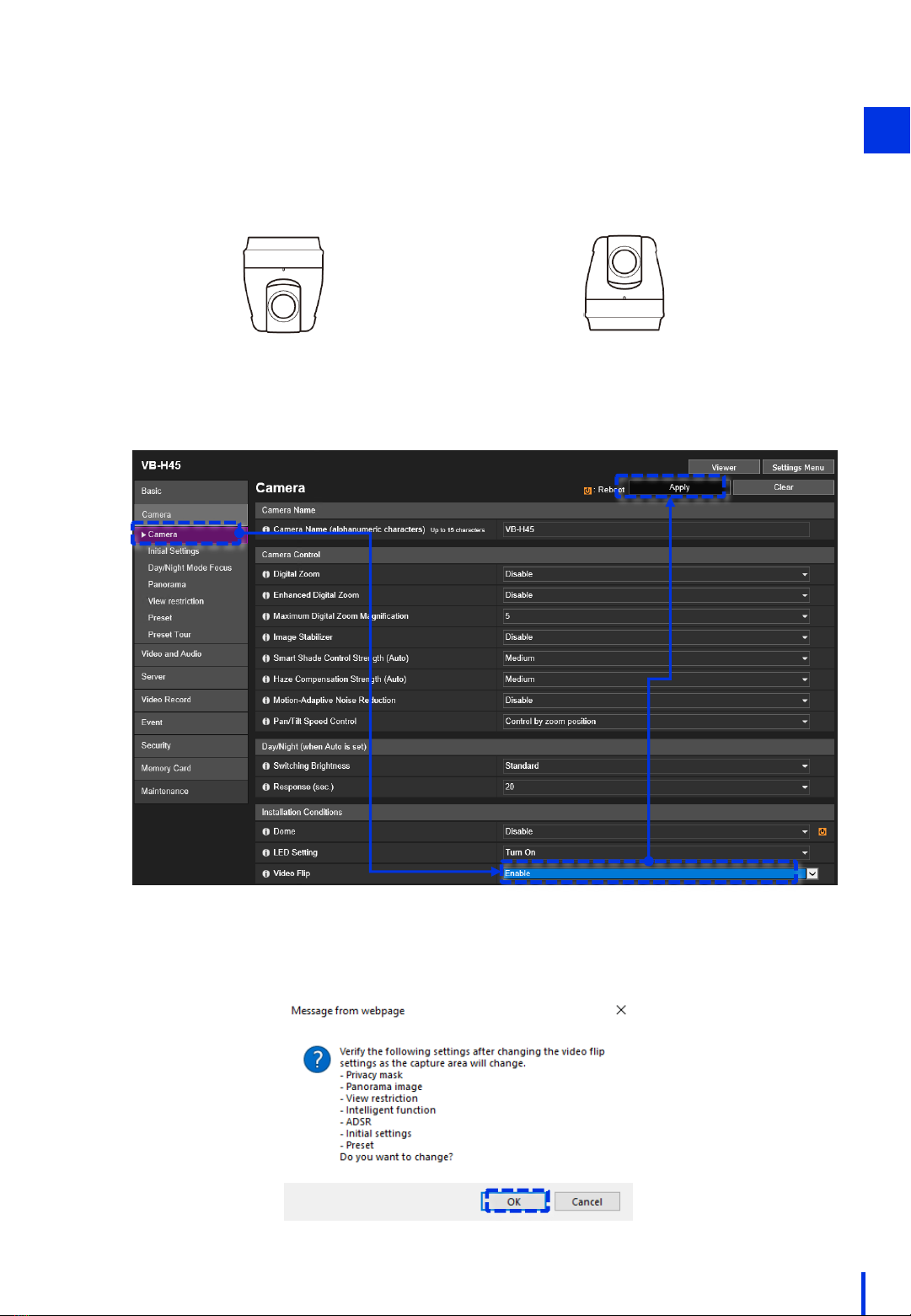Open Motion-Adaptive Noise Reduction dropdown
The image size is (911, 1316).
[x=656, y=701]
